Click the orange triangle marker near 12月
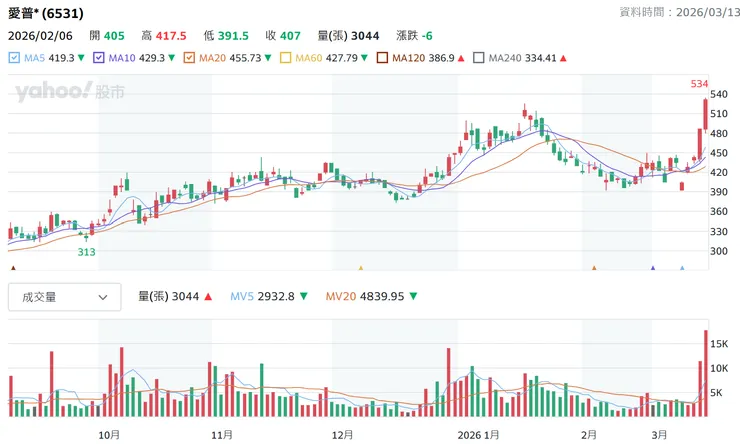Screen dimensions: 740x444 pos(361,268)
